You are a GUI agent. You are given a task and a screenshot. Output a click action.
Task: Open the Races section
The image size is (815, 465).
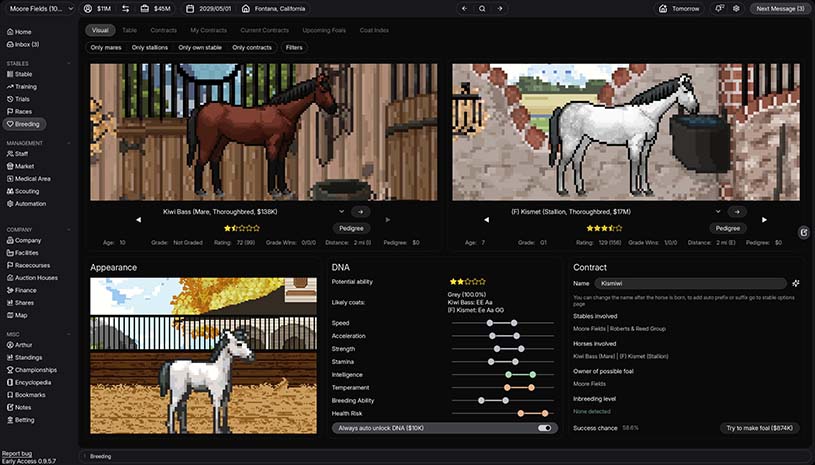[x=19, y=112]
